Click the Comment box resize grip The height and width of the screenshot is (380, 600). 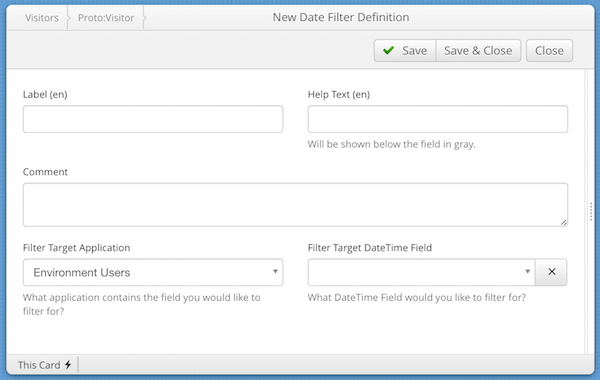coord(564,222)
